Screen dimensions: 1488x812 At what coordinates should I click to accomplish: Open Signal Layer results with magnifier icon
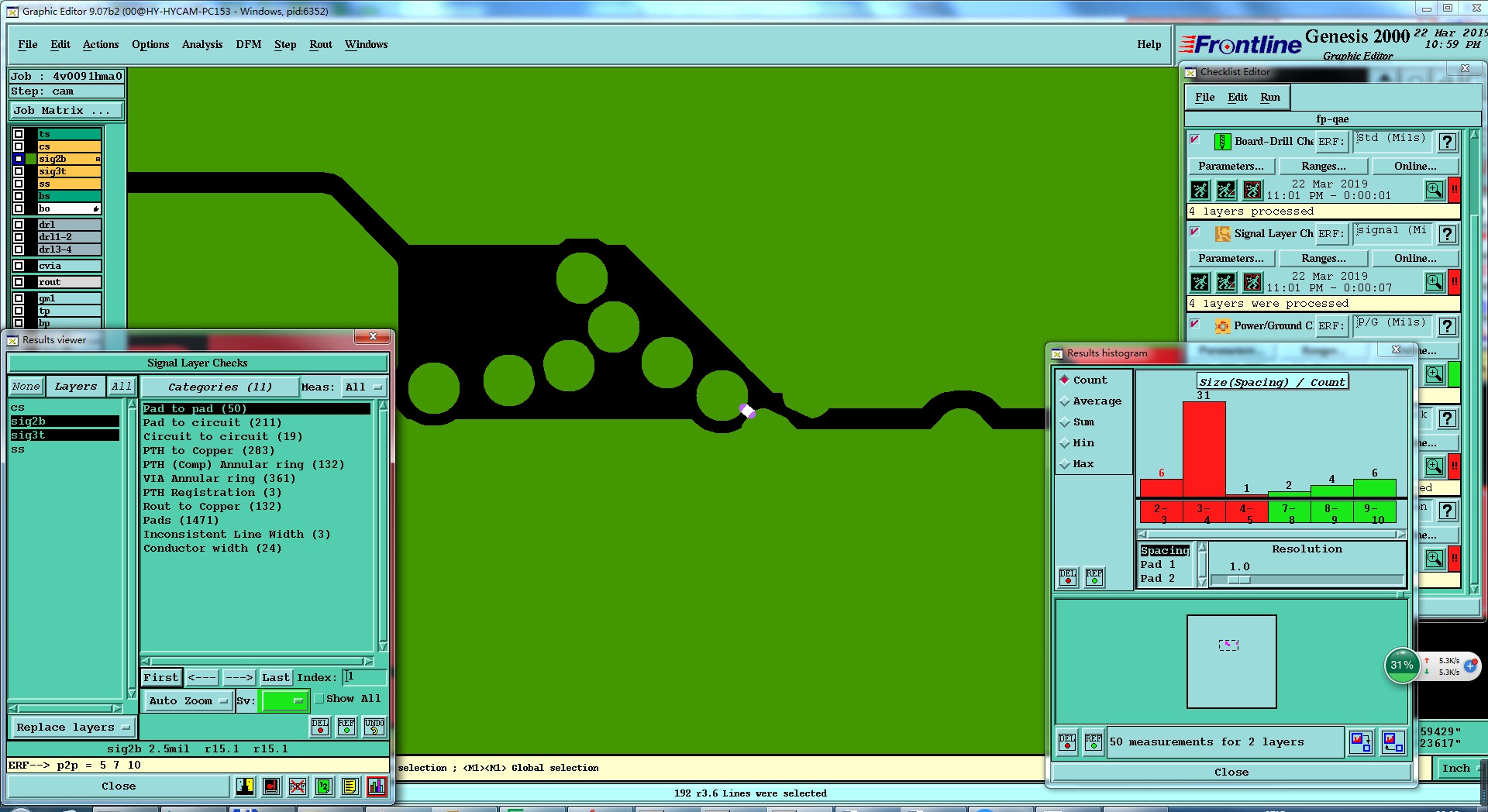click(1435, 282)
